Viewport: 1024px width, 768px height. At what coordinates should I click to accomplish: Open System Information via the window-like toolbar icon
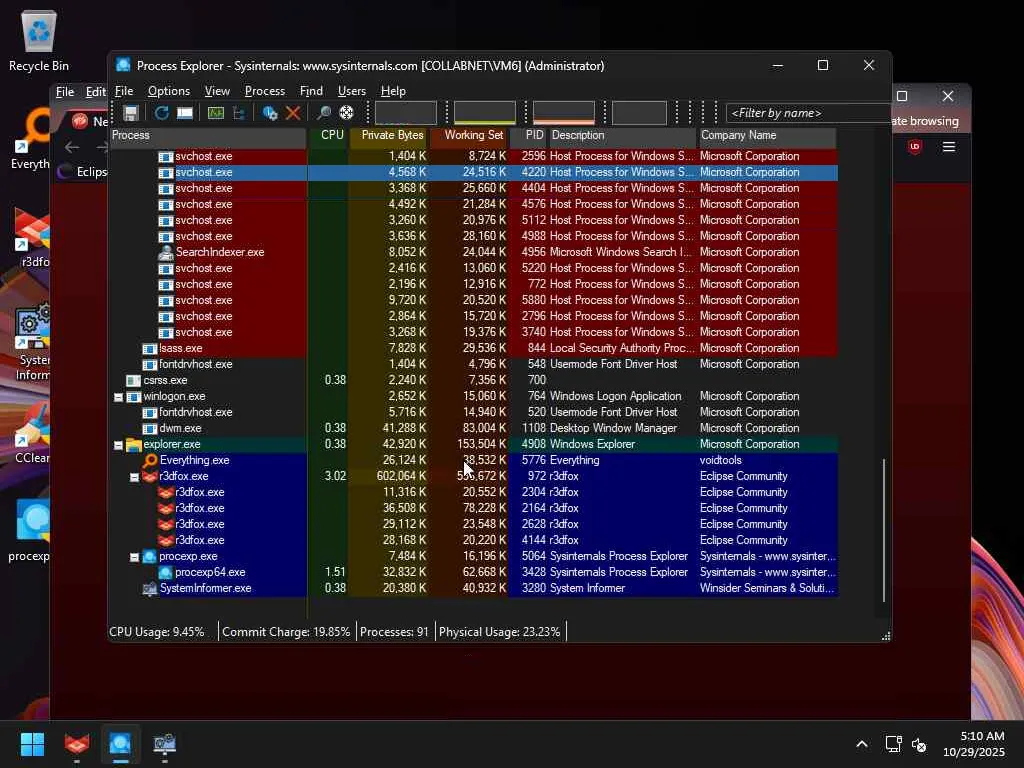[x=185, y=113]
